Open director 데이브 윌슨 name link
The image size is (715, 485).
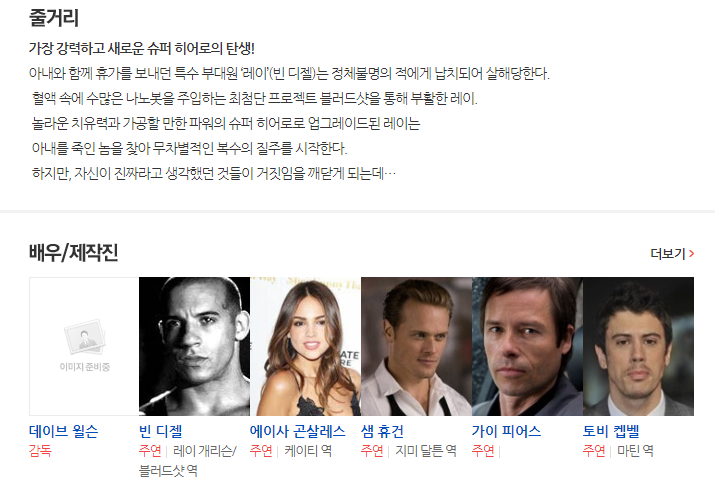(x=63, y=431)
